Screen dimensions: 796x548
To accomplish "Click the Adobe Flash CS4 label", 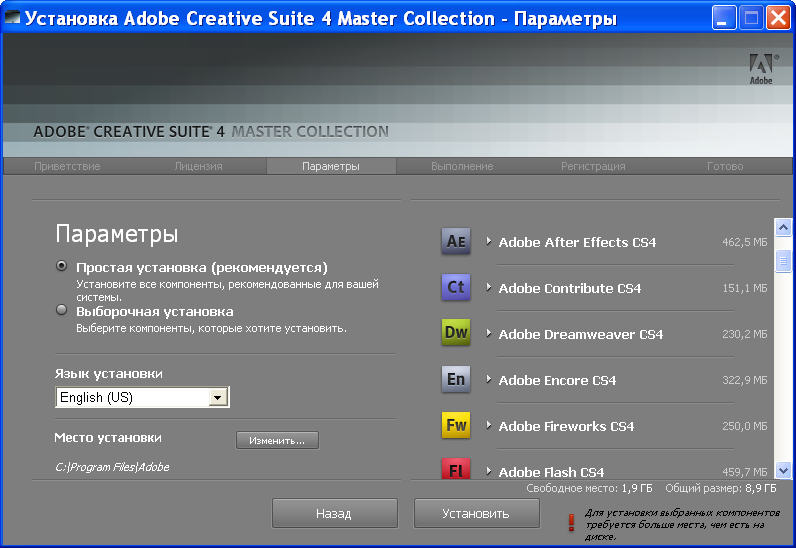I will (551, 472).
